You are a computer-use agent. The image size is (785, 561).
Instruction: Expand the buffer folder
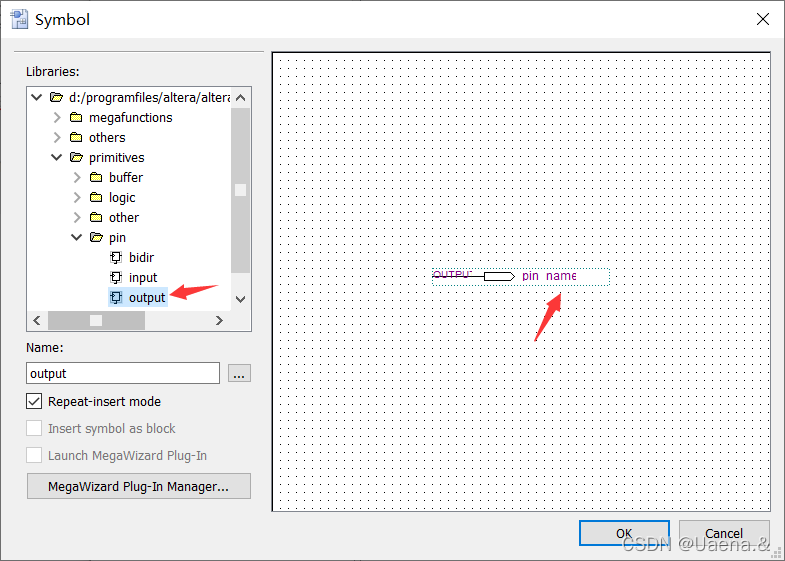[x=77, y=177]
